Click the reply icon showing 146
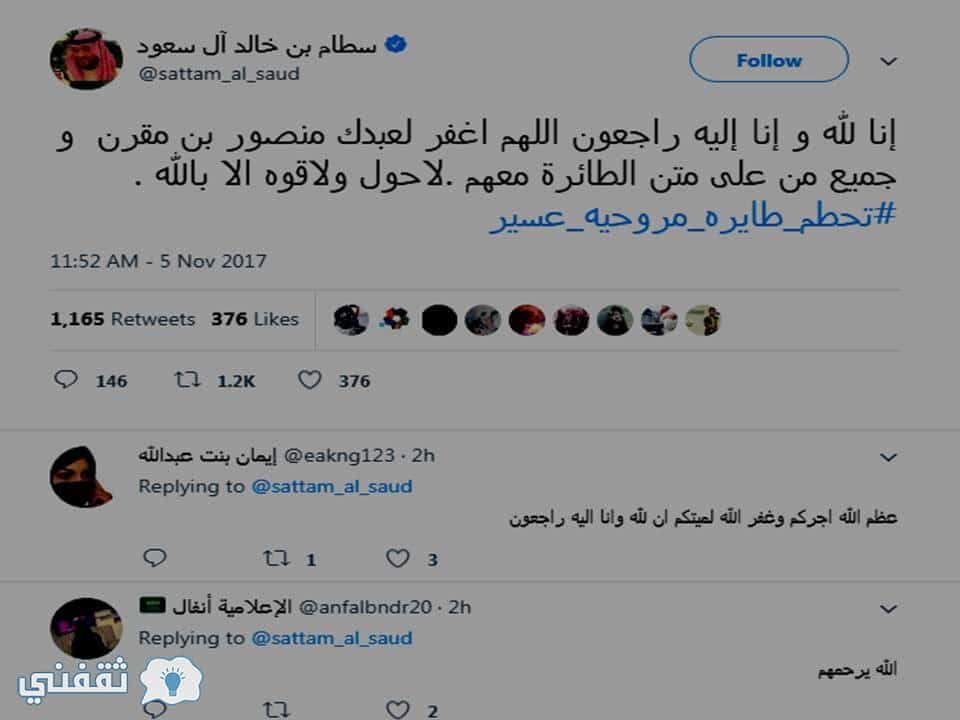 tap(66, 380)
